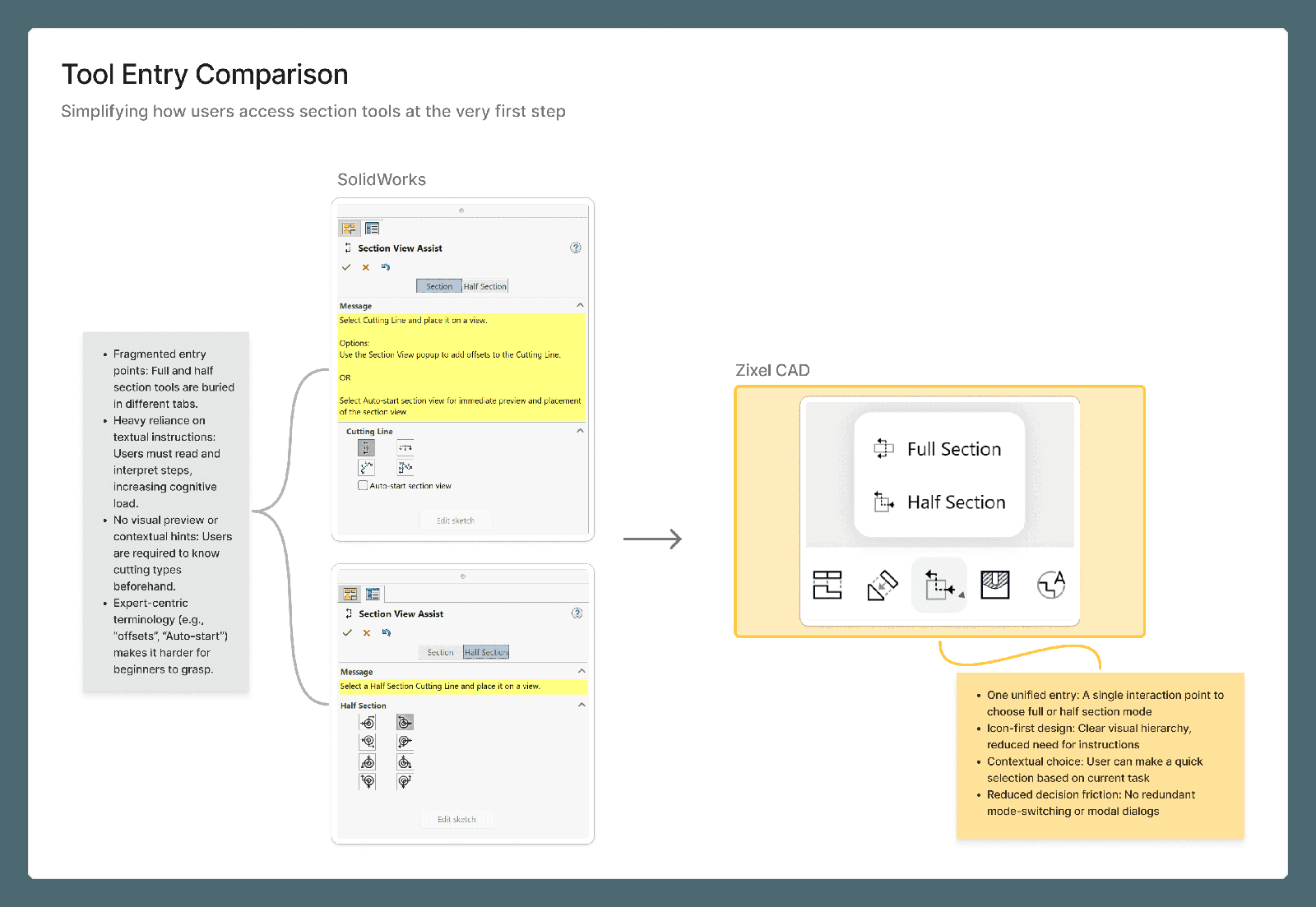Click Edit sketch in the Cutting Line panel
Image resolution: width=1316 pixels, height=907 pixels.
point(455,521)
